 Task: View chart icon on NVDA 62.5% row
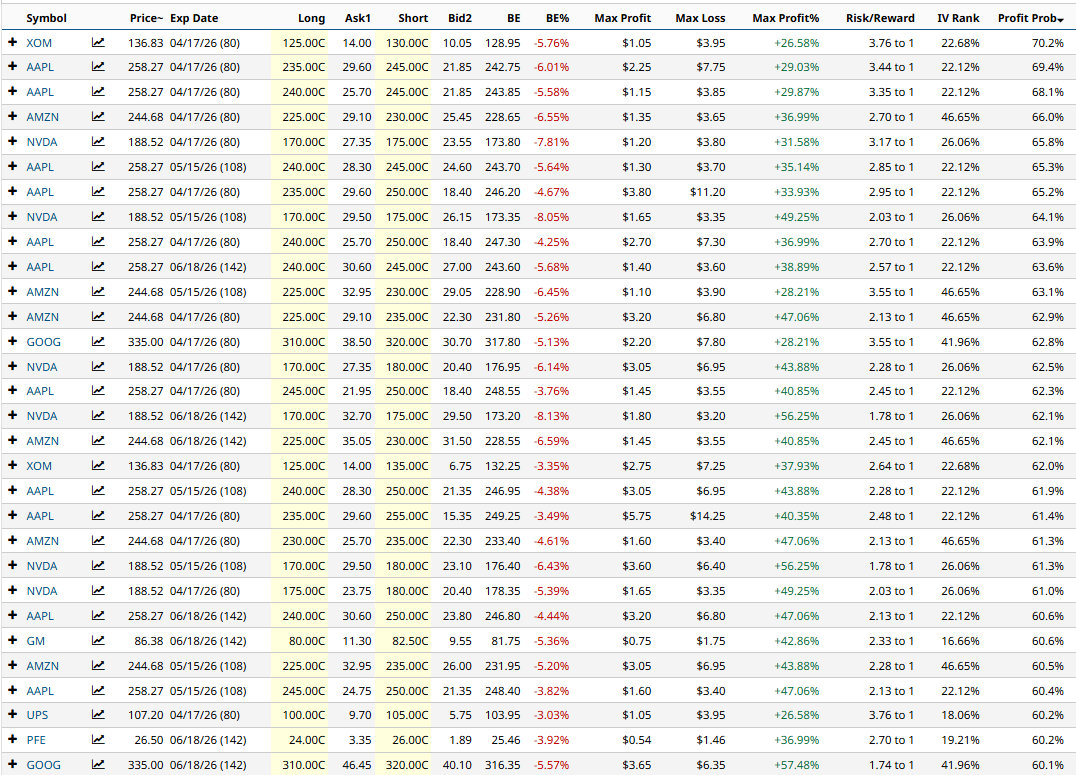point(98,367)
